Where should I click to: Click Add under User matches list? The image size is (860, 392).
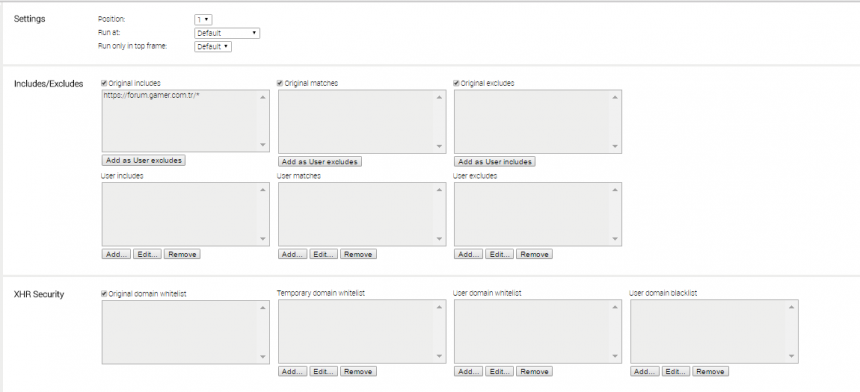(x=292, y=254)
